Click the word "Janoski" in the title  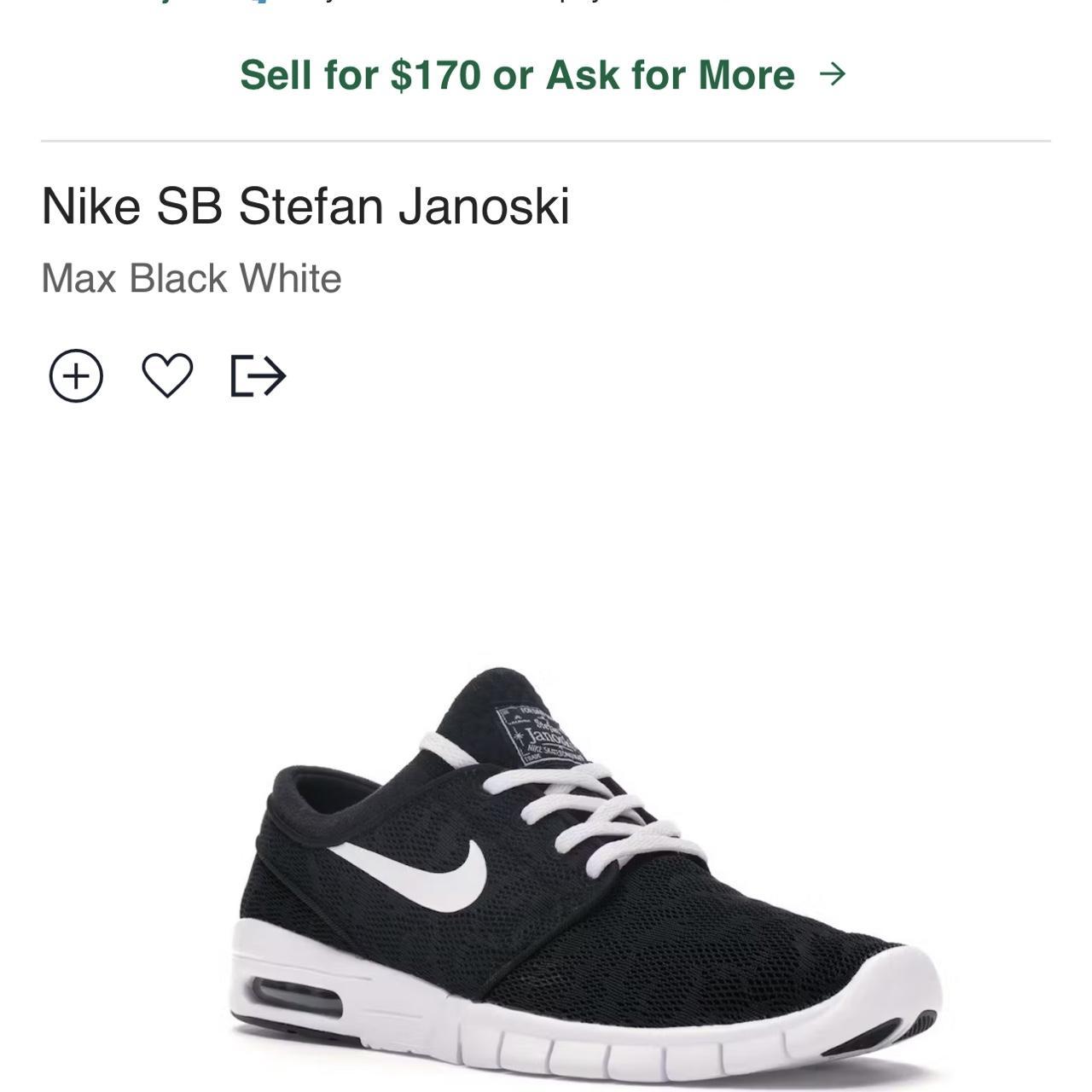tap(484, 206)
